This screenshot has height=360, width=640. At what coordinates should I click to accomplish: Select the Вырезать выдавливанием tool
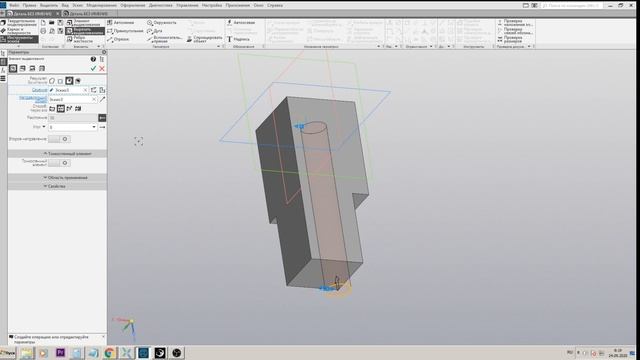point(84,31)
